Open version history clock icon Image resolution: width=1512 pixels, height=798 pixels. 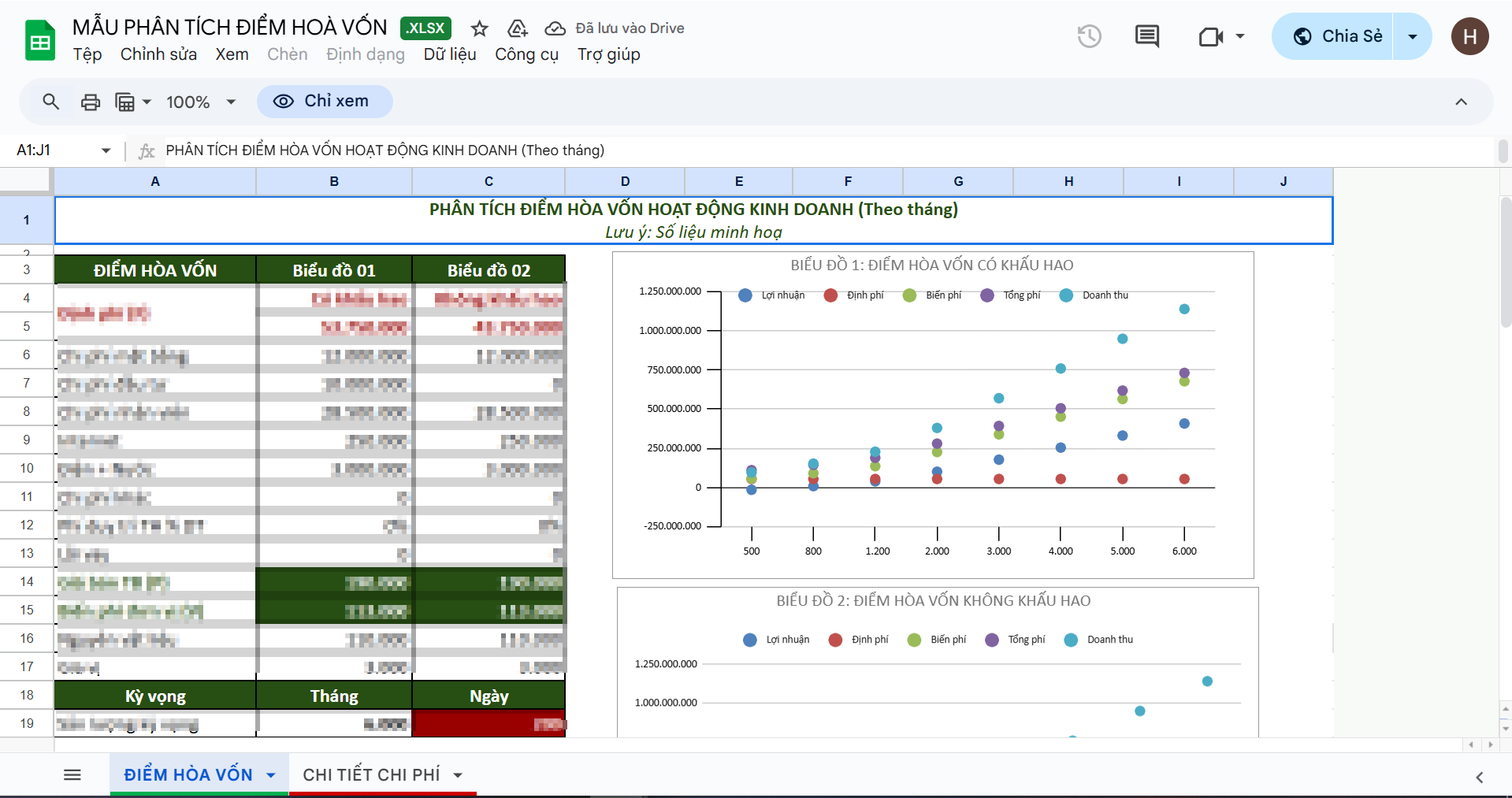[1089, 36]
